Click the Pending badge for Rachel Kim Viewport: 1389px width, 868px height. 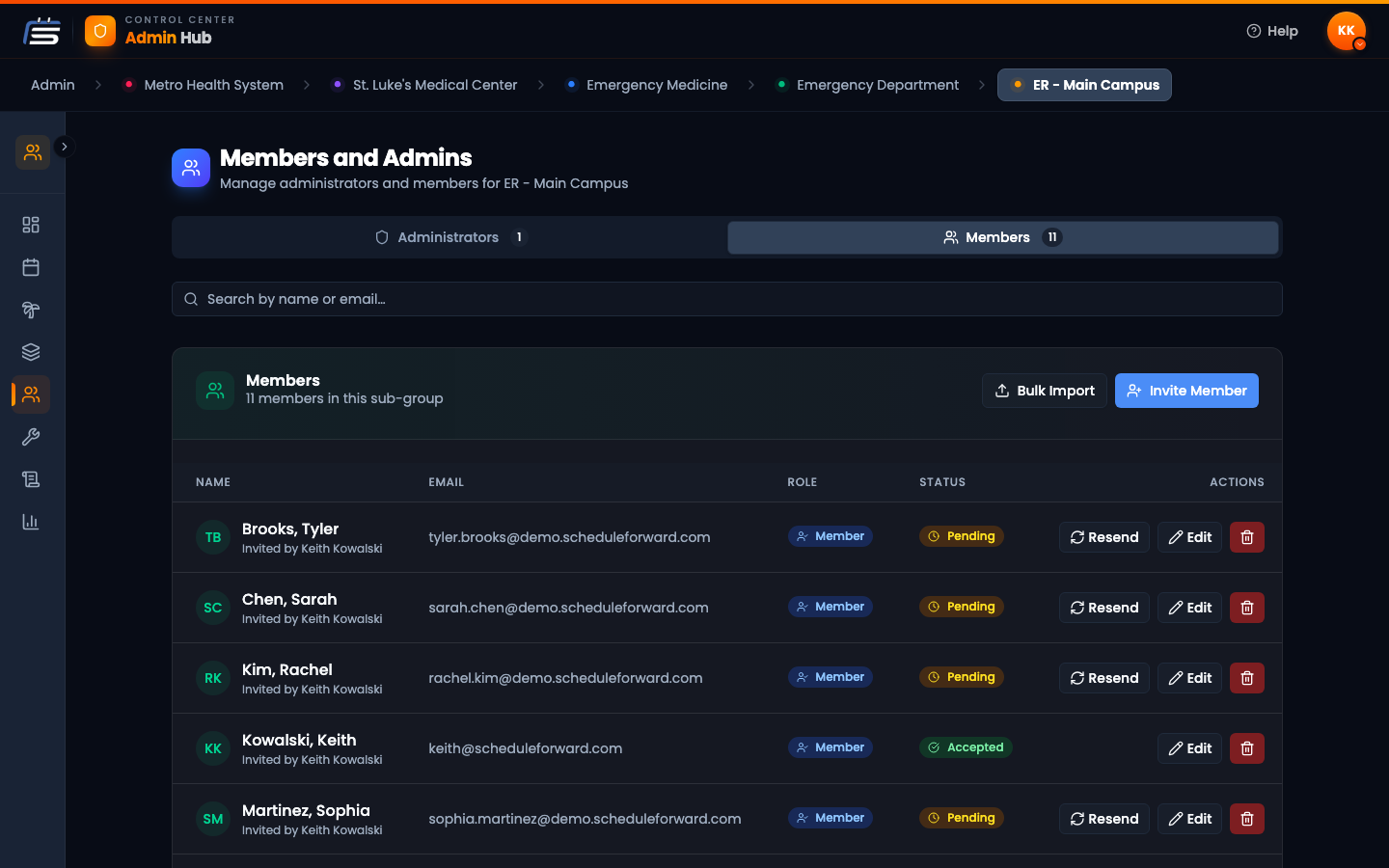point(962,677)
